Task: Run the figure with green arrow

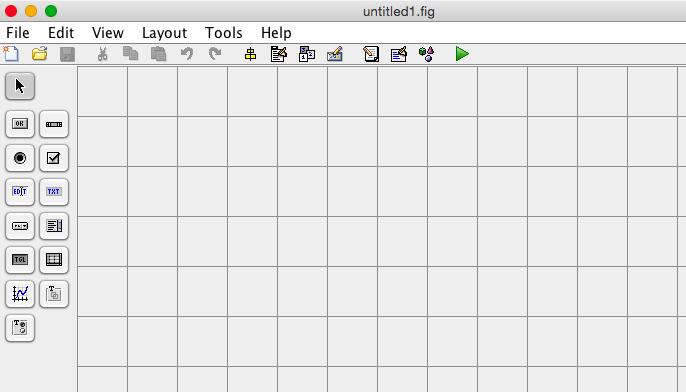Action: coord(462,54)
